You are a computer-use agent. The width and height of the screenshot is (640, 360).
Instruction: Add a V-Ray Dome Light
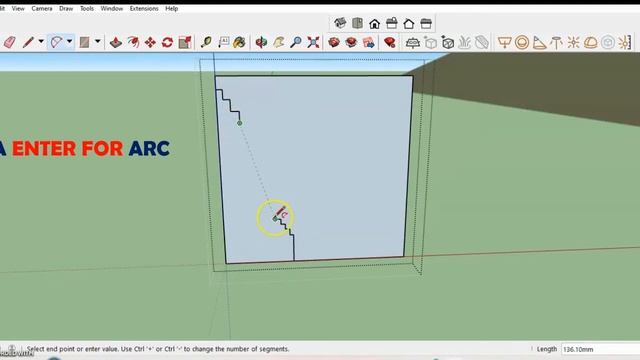(x=591, y=42)
